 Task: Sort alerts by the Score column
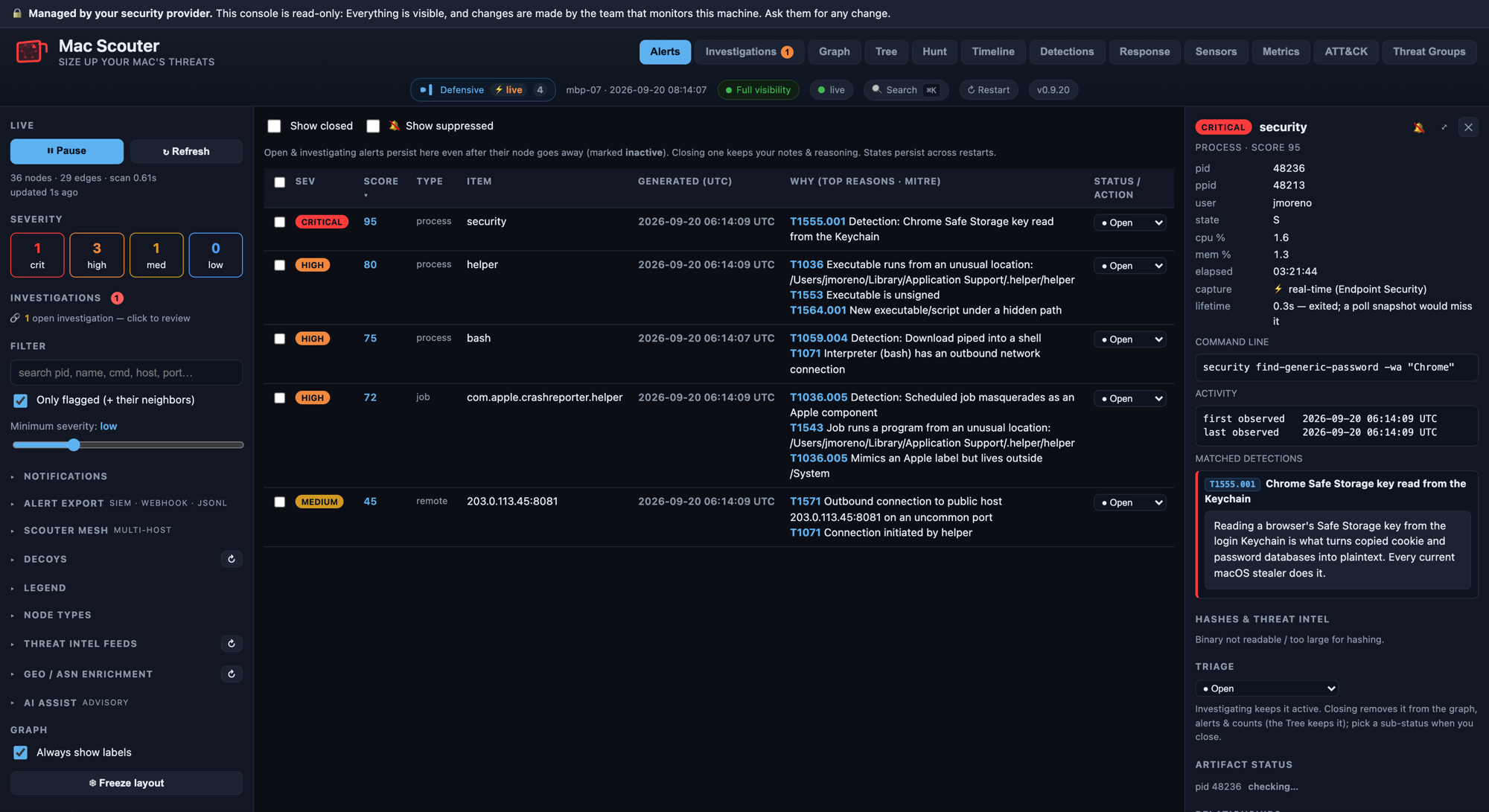click(380, 182)
